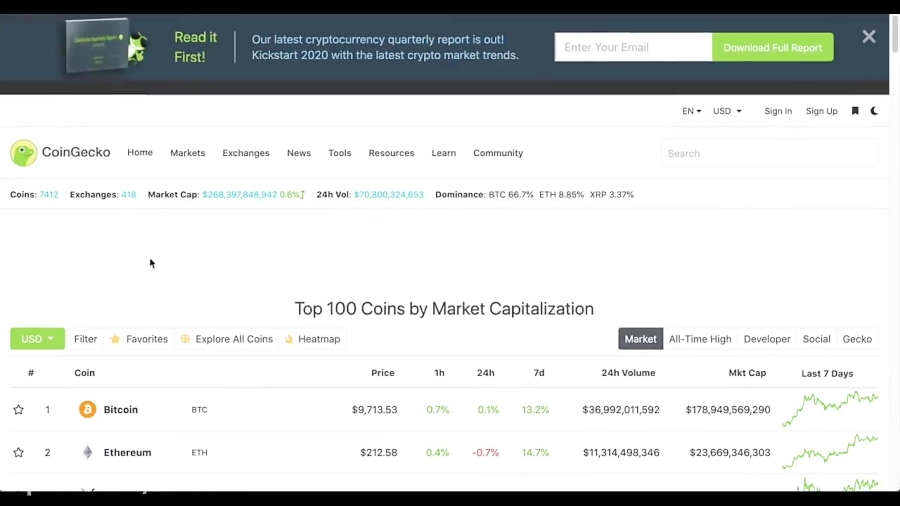Open the Bitcoin coin name link

pos(121,410)
